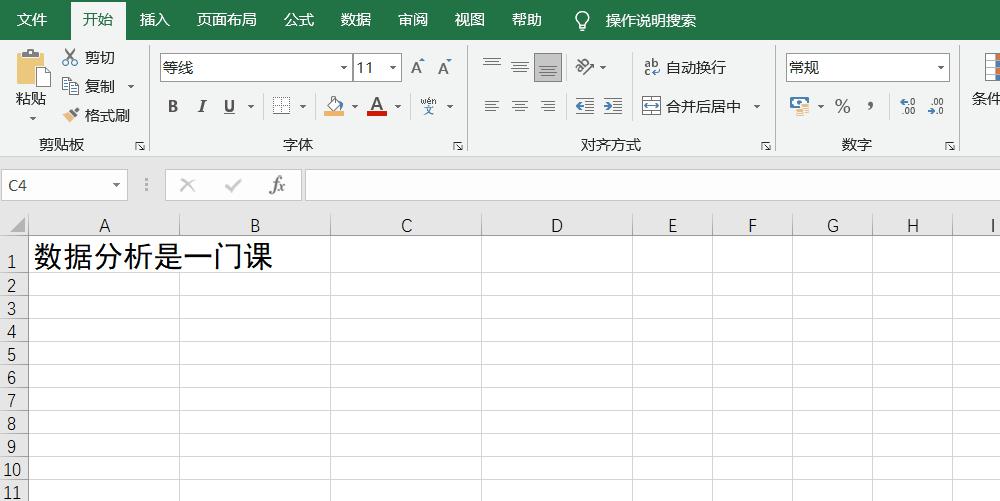Screen dimensions: 1000x501
Task: Apply red font color A
Action: pos(377,106)
